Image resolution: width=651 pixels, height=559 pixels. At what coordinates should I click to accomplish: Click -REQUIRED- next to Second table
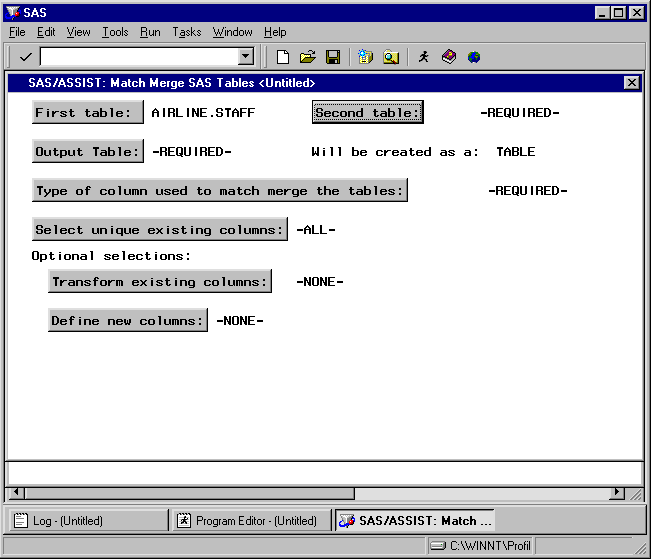coord(520,113)
